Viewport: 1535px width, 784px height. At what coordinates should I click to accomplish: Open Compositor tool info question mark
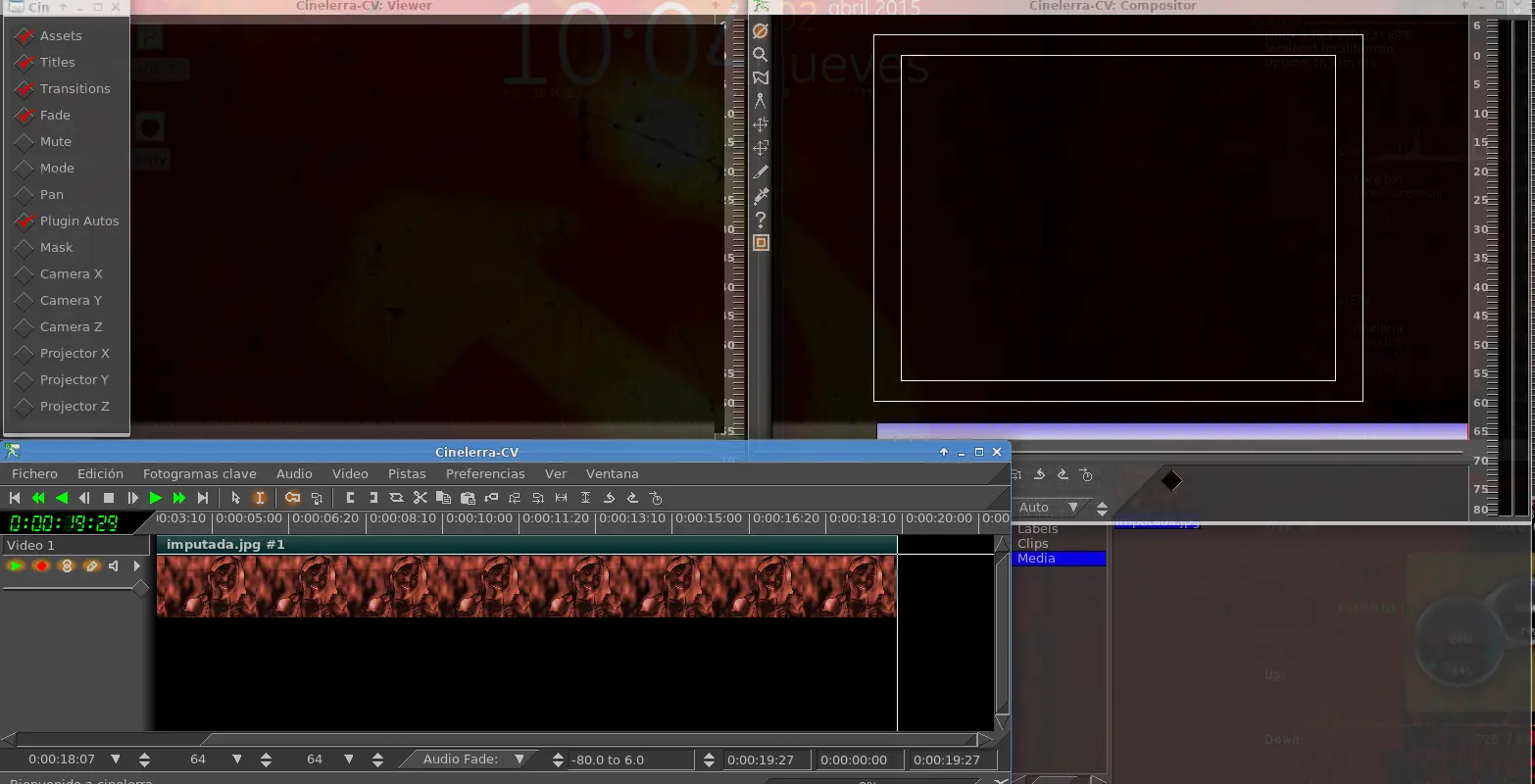[761, 220]
